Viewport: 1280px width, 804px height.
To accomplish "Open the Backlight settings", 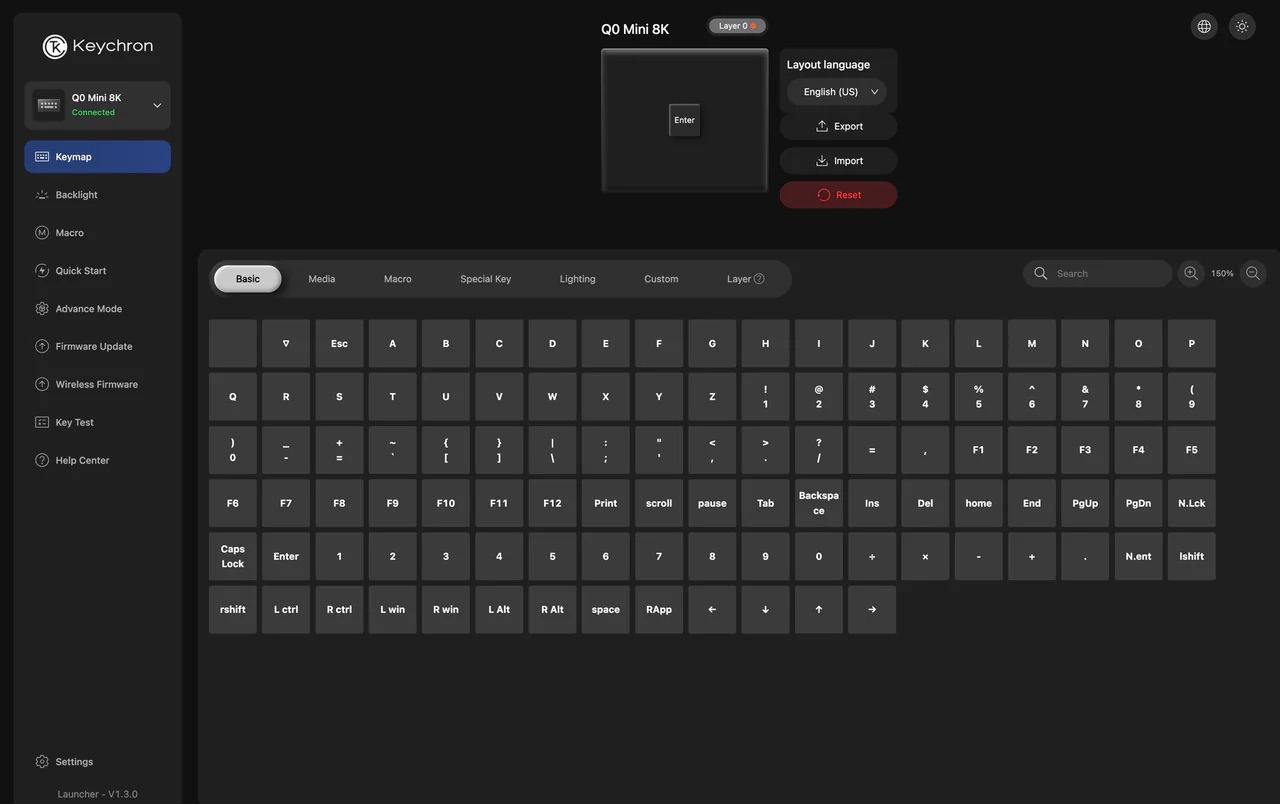I will [77, 194].
